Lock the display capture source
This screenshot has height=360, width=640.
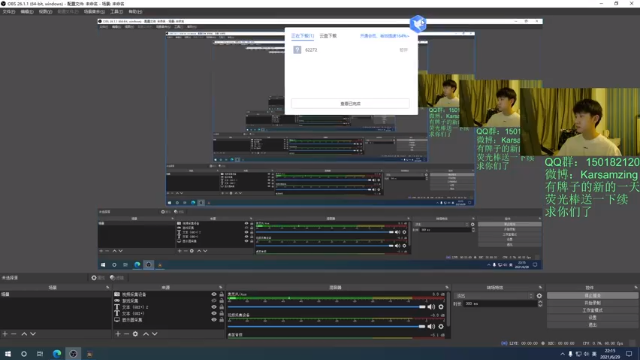point(222,320)
